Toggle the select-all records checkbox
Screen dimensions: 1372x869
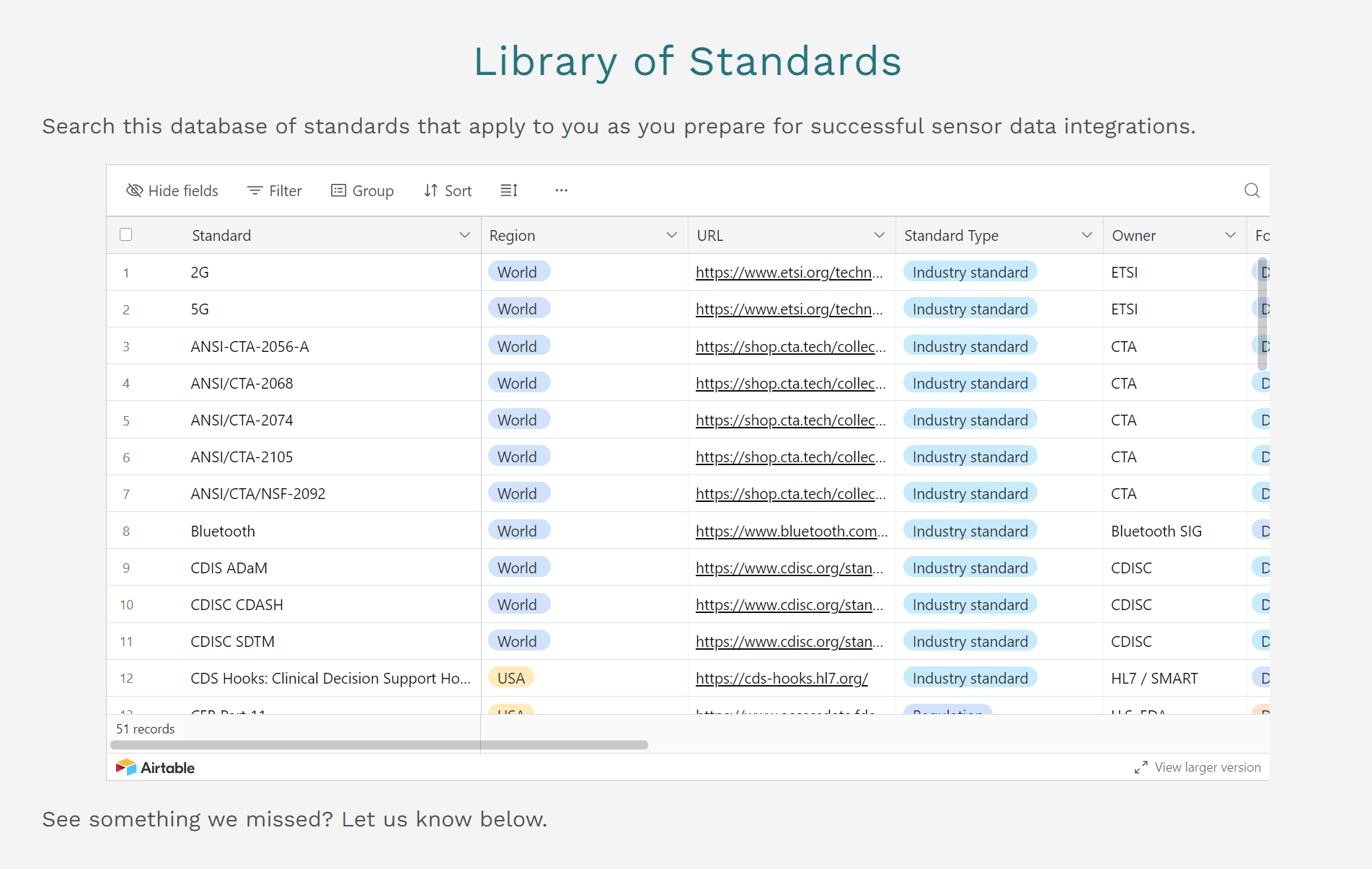[x=126, y=234]
